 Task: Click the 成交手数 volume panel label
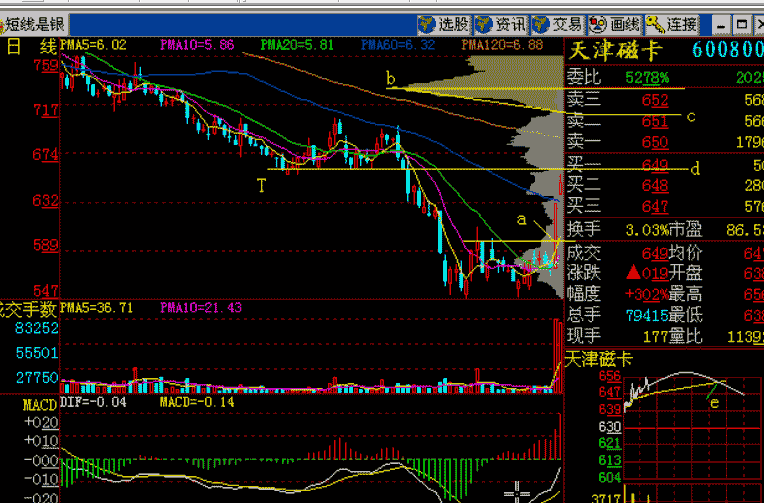[x=28, y=308]
